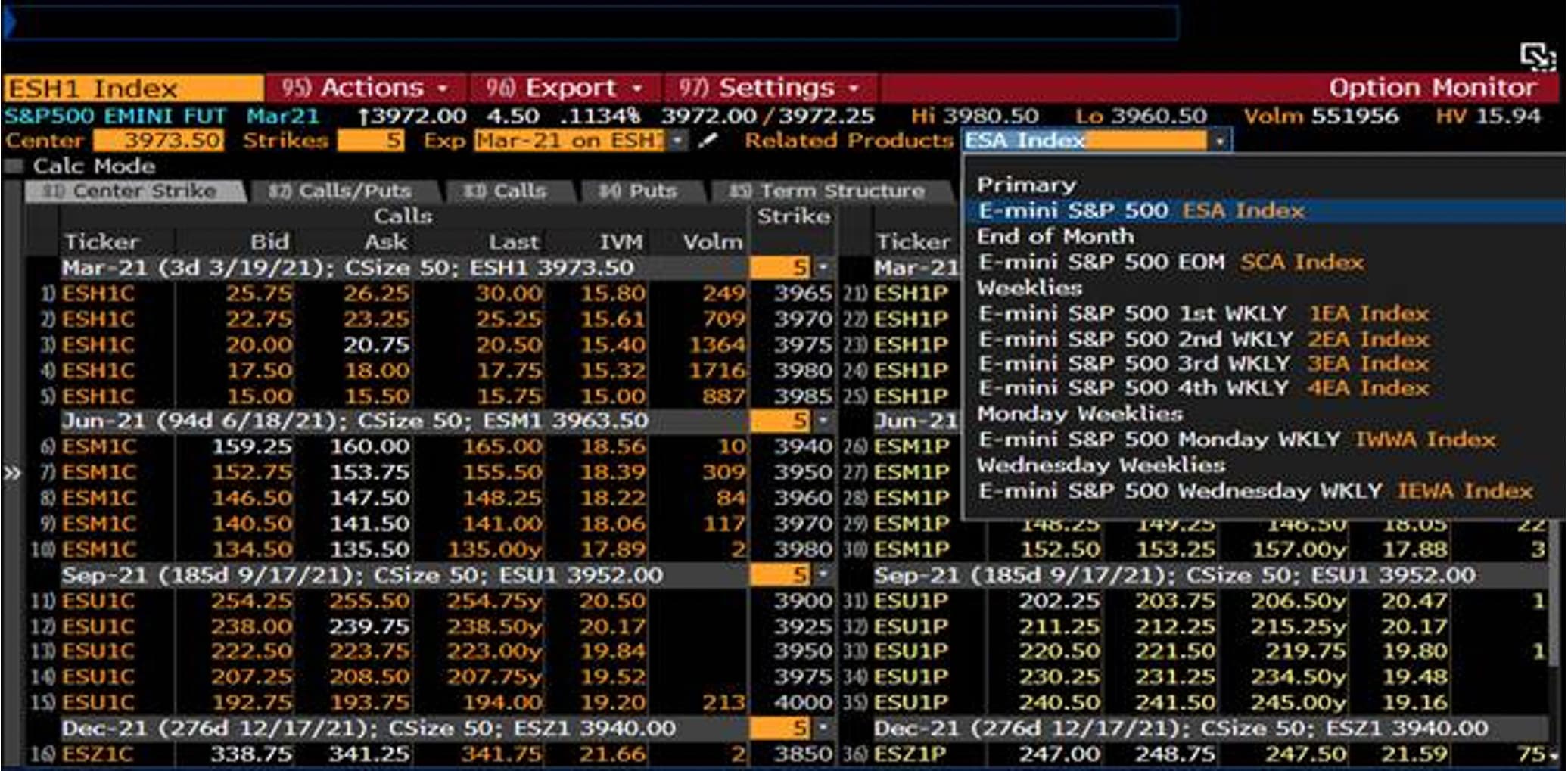Expand the Exp Mar-21 expiration dropdown
Screen dimensions: 1568x771
[677, 141]
